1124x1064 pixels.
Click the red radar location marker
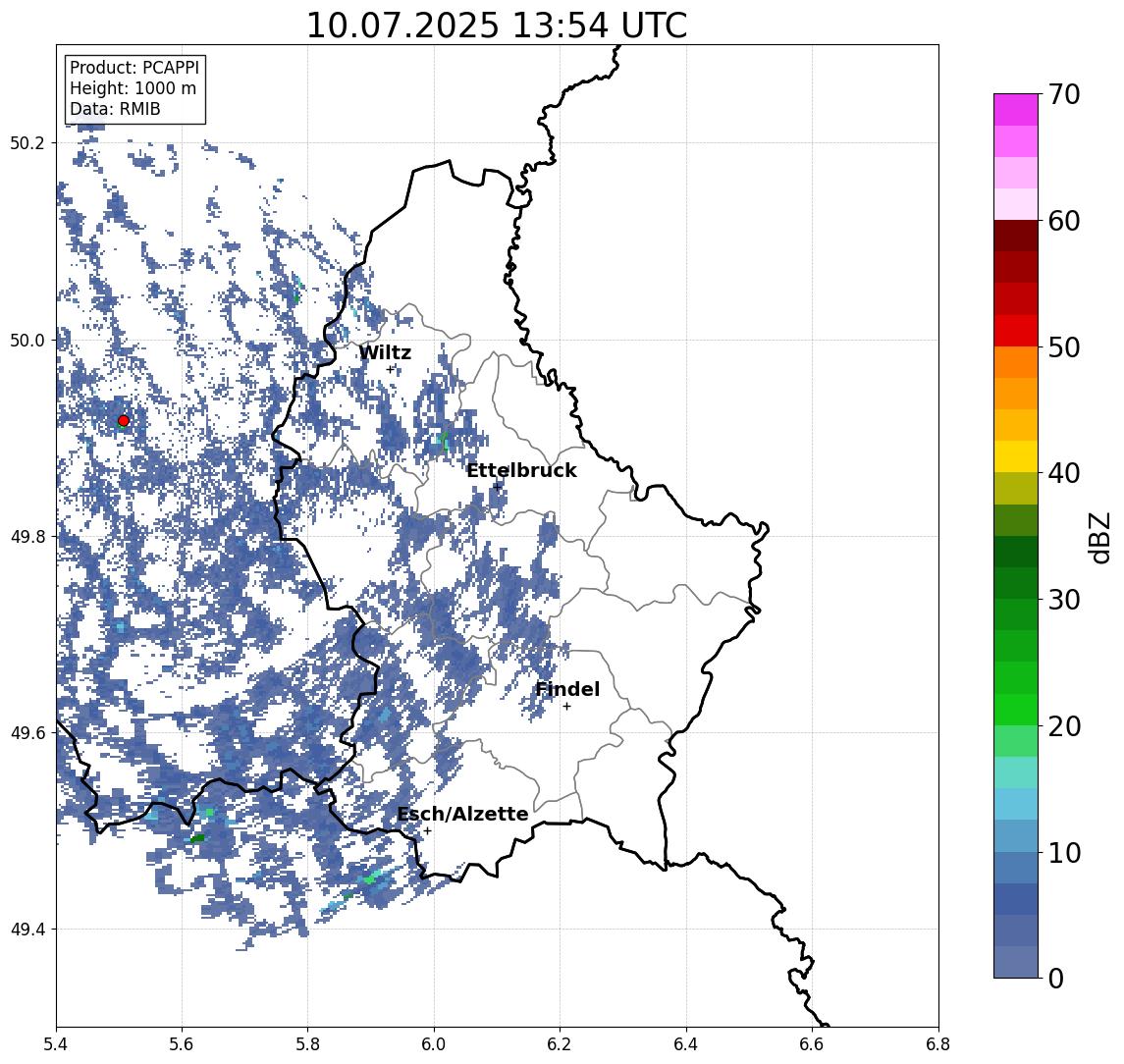[124, 421]
